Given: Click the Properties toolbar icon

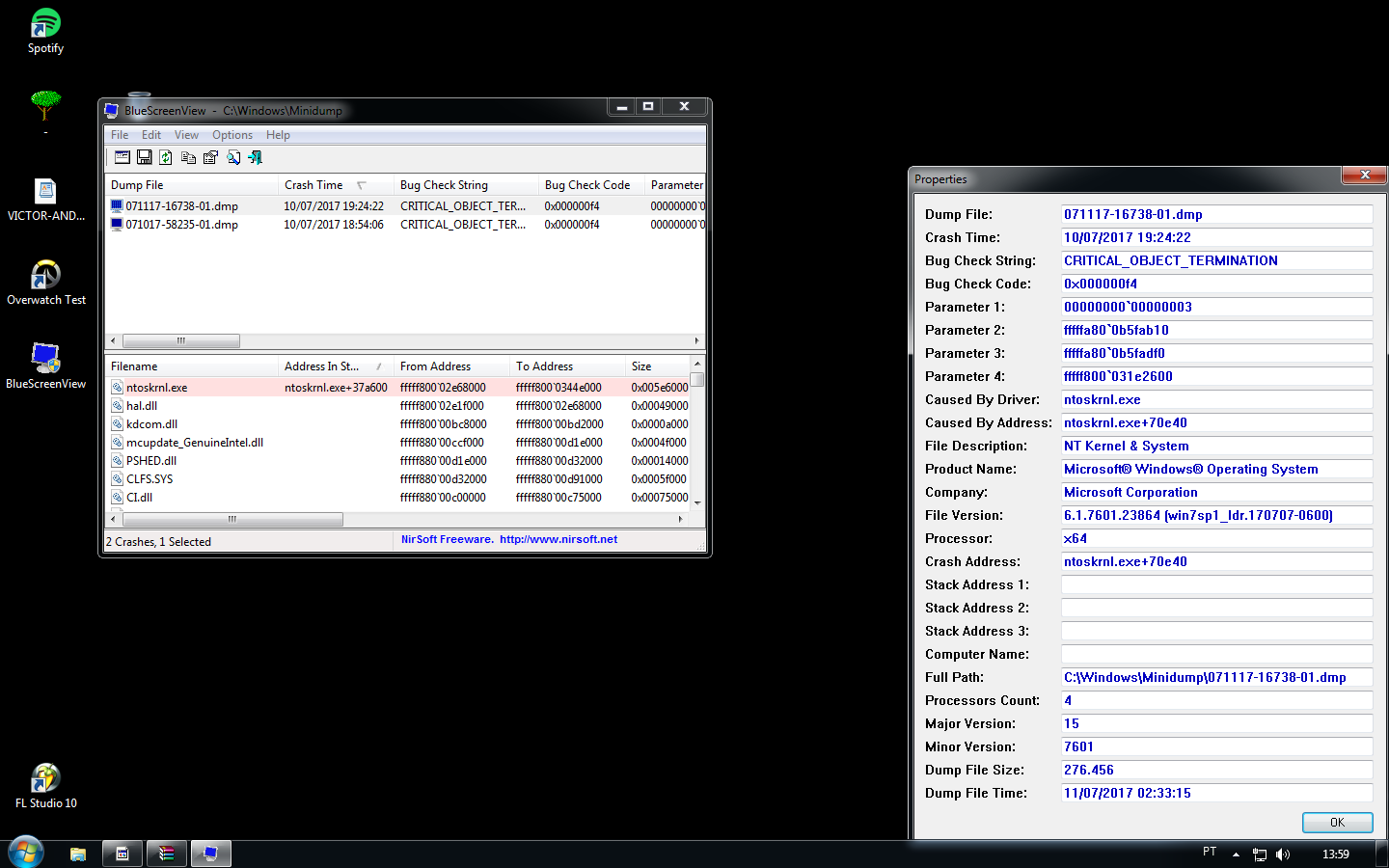Looking at the screenshot, I should tap(210, 157).
